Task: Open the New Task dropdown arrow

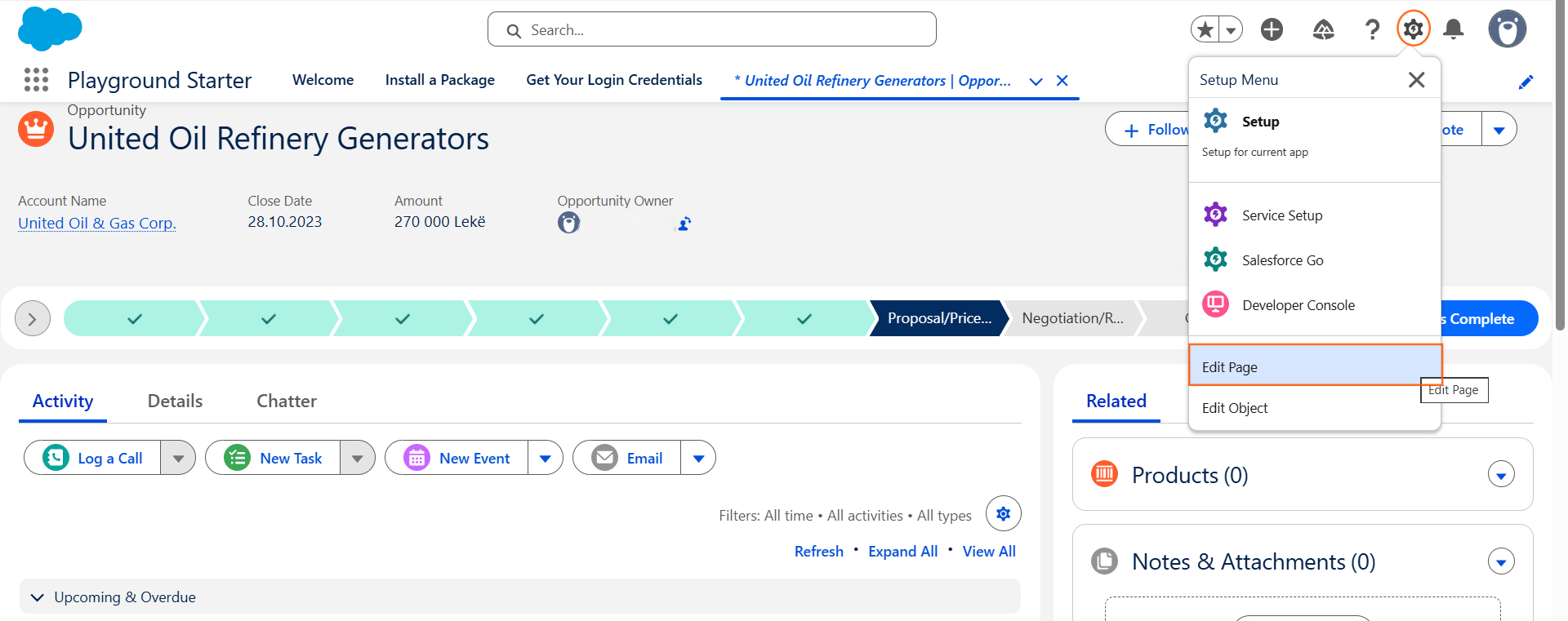Action: pos(357,458)
